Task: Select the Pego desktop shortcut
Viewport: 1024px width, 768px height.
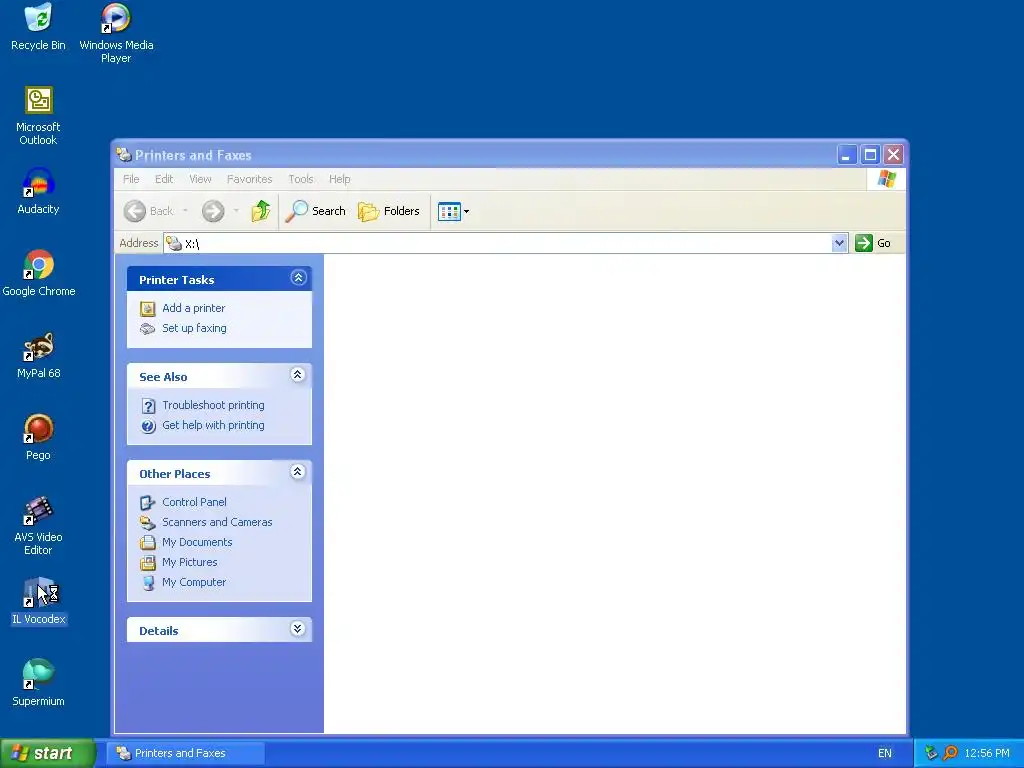Action: pyautogui.click(x=38, y=437)
